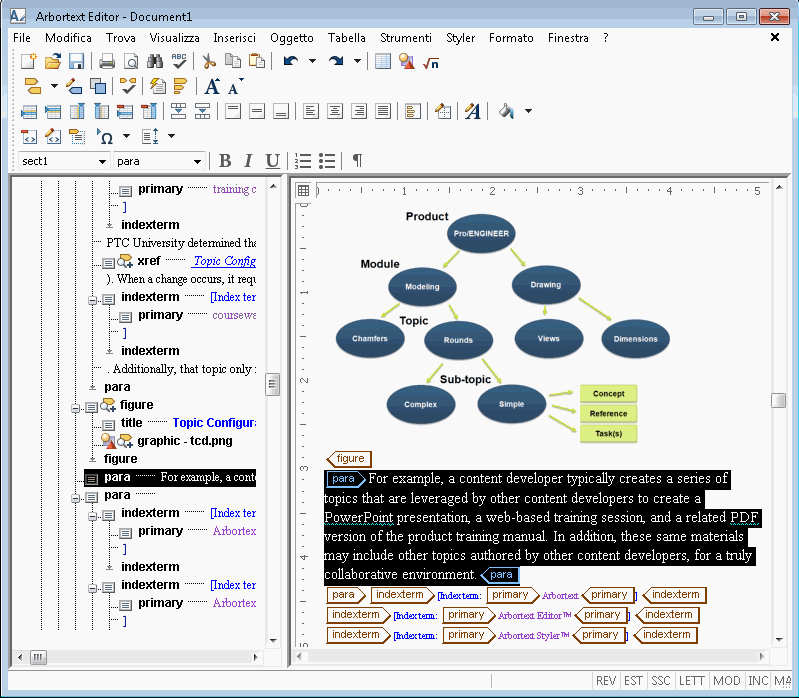The width and height of the screenshot is (799, 698).
Task: Select the graphic - tcd.png tree item
Action: pyautogui.click(x=184, y=441)
